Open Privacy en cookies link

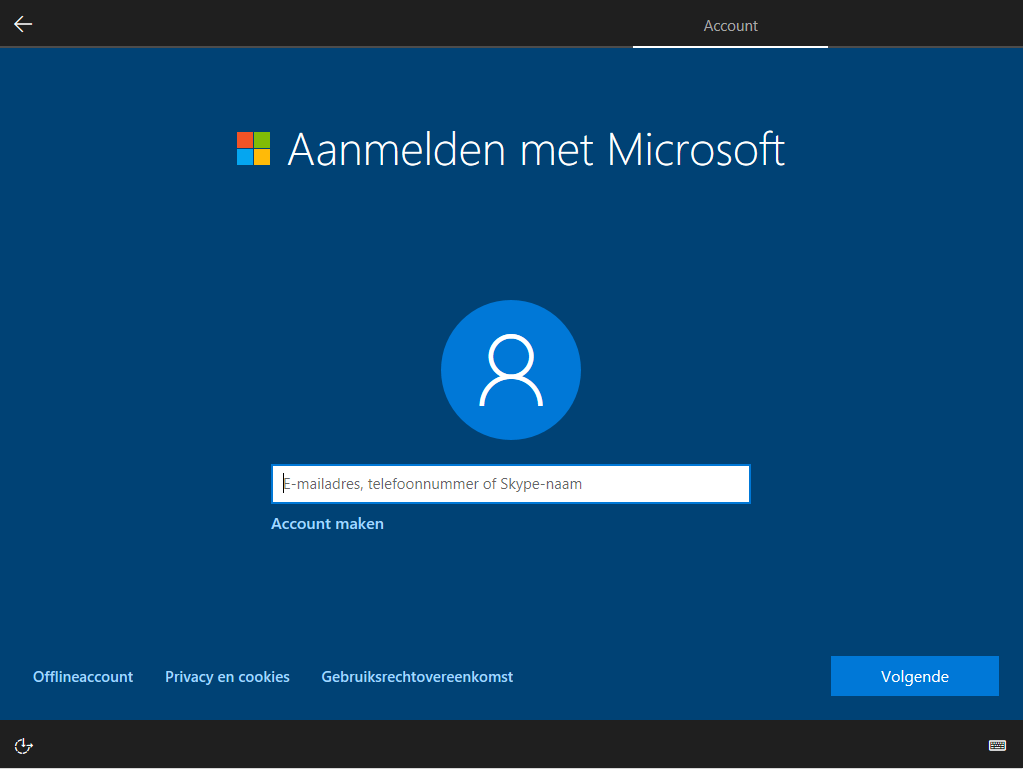[227, 677]
